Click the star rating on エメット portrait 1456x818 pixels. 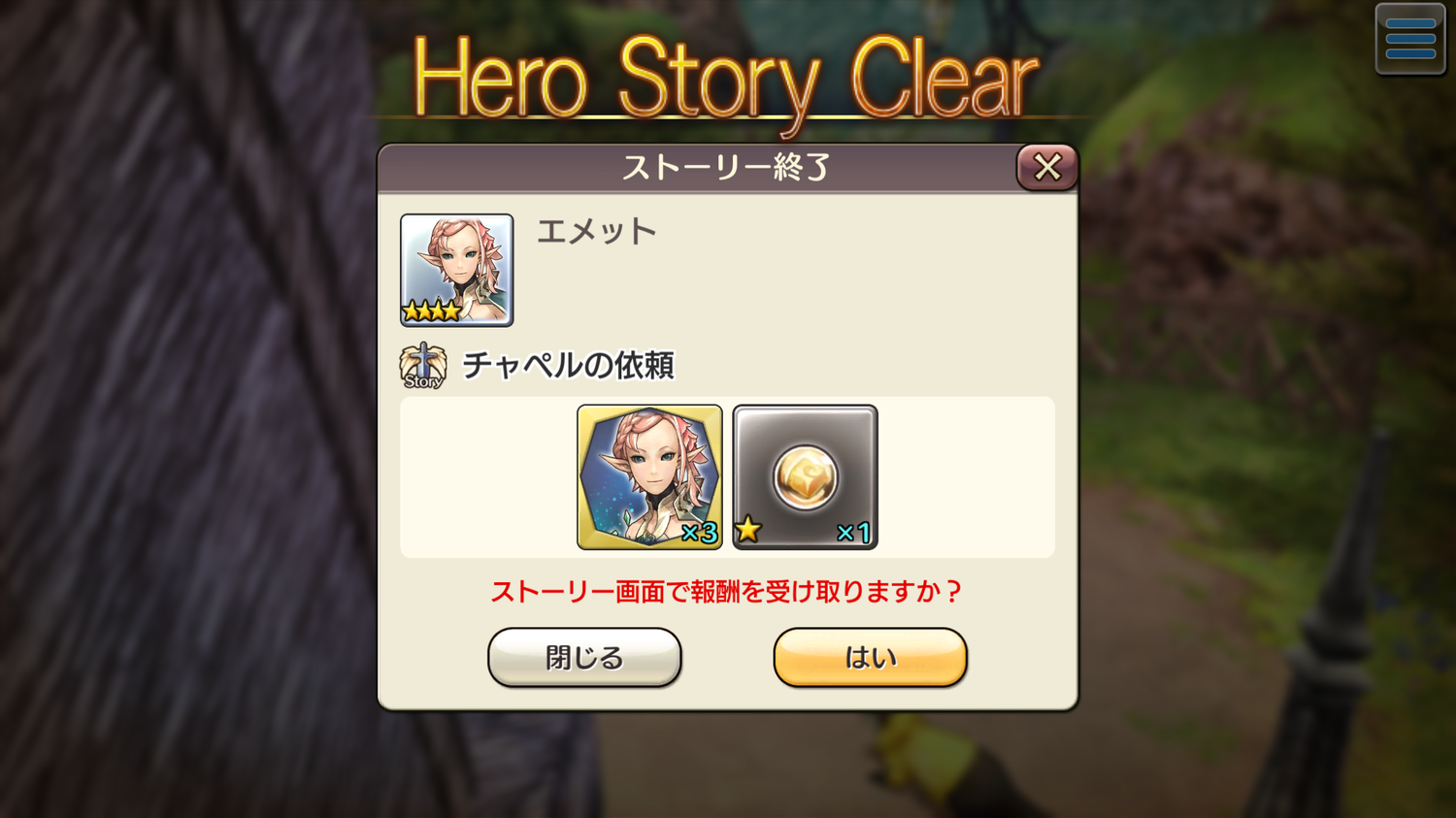click(432, 311)
